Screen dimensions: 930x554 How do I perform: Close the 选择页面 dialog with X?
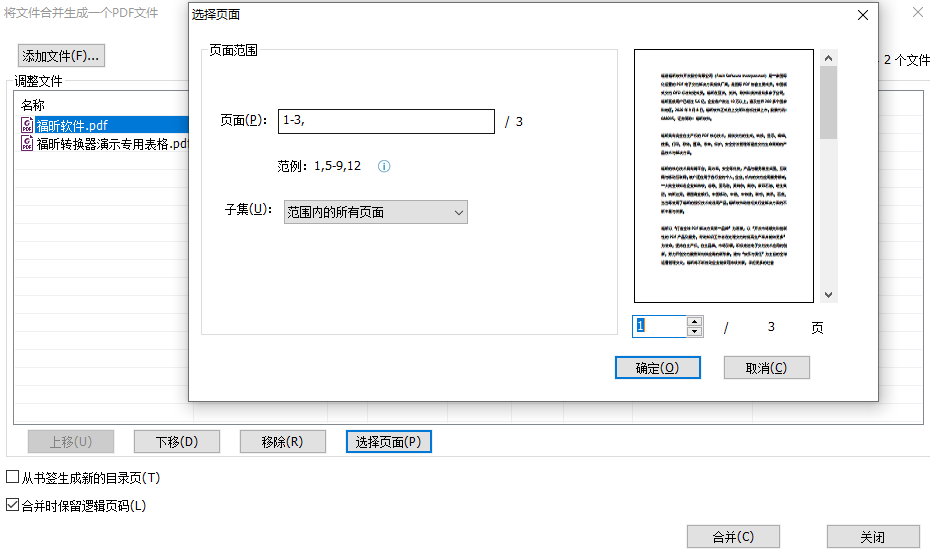[x=863, y=15]
